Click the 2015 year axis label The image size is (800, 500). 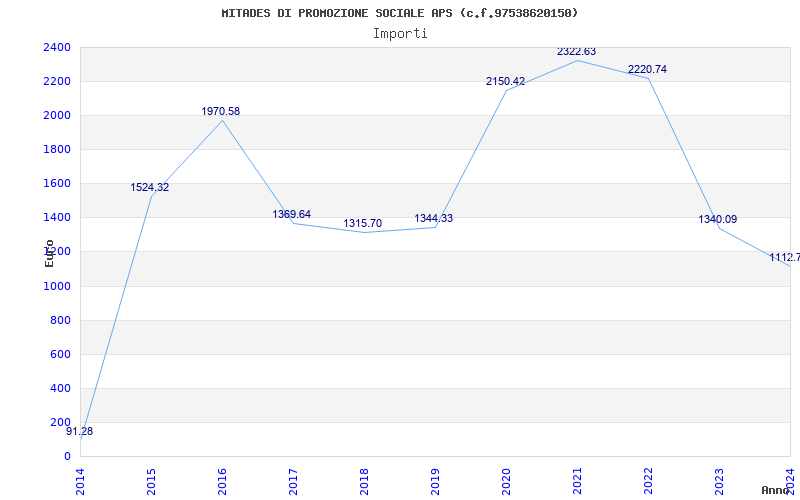pyautogui.click(x=151, y=482)
